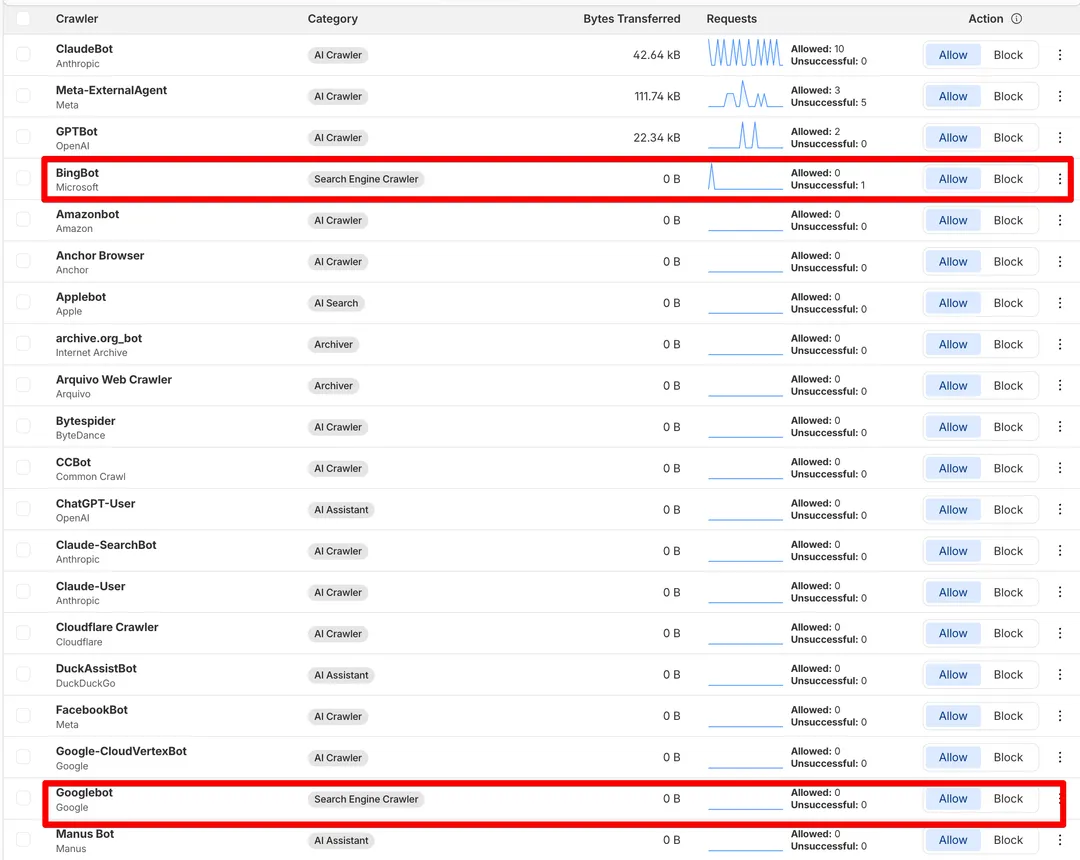
Task: Block the FacebookBot crawler
Action: 1008,716
